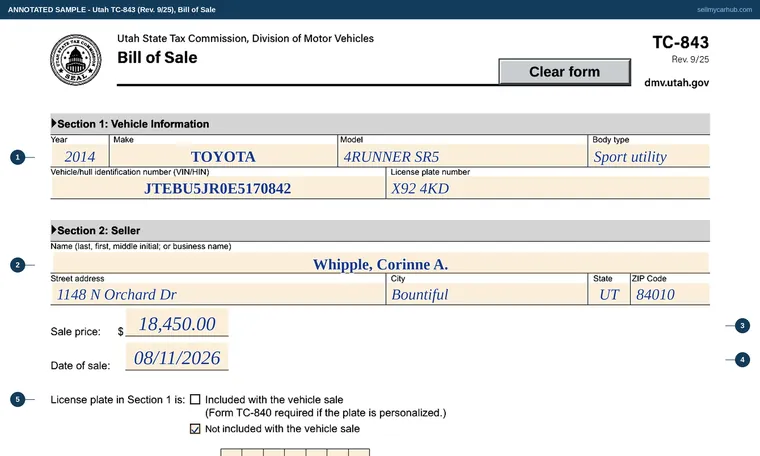
Task: Click street address 1148 N Orchard Dr
Action: (218, 294)
